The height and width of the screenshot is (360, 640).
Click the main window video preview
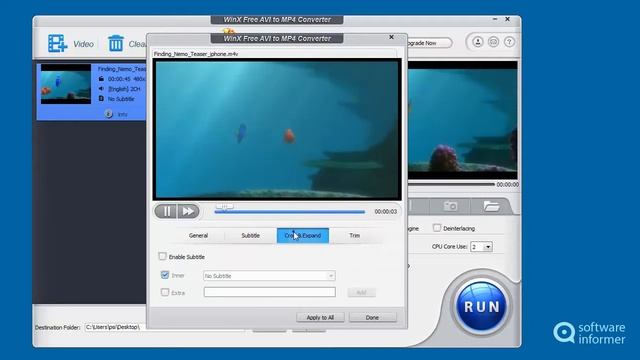[x=463, y=120]
